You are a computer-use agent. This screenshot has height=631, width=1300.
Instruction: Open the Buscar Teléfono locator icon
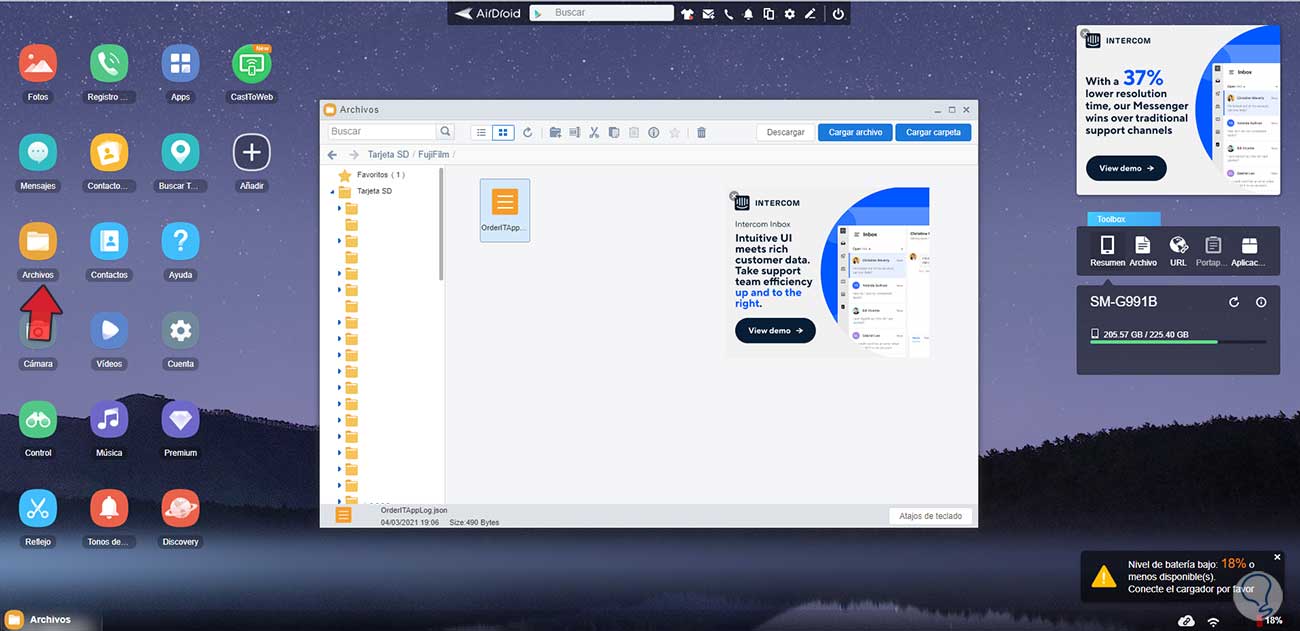point(180,153)
